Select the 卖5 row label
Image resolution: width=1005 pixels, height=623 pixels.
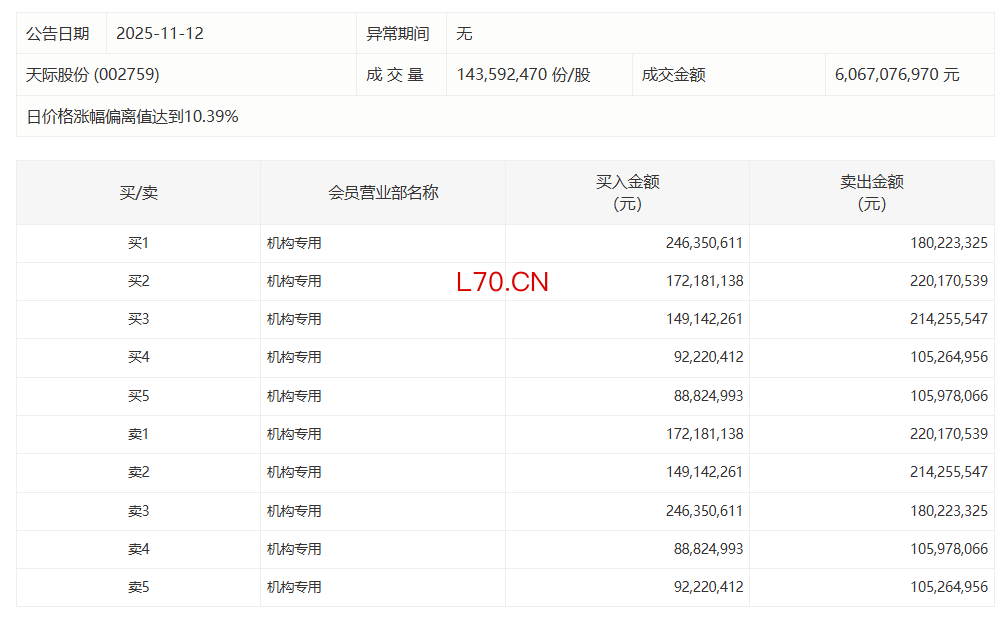(x=138, y=588)
